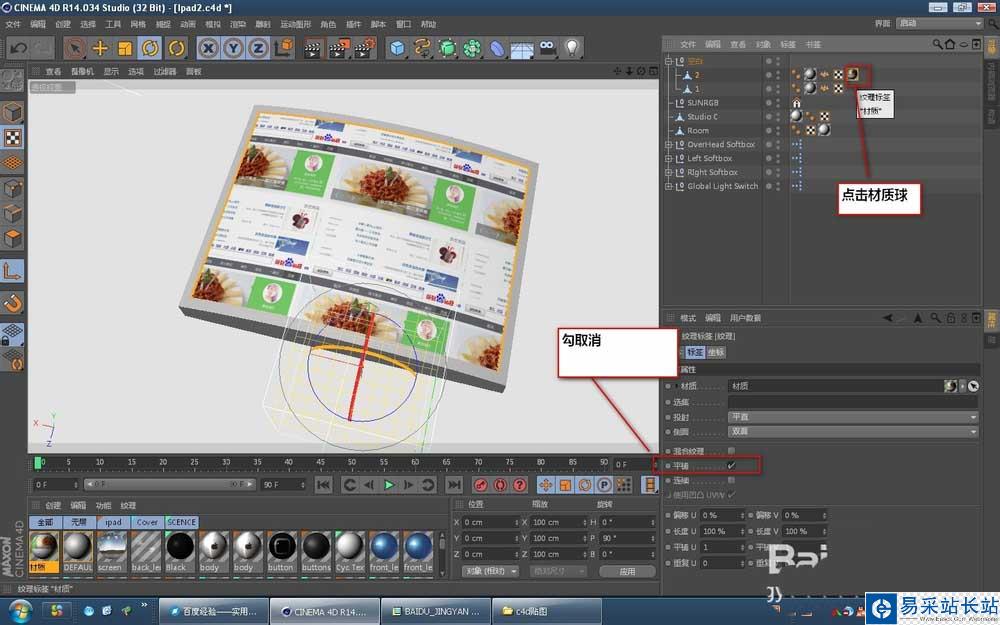Switch to c4d贴图 folder taskbar item
1000x625 pixels.
(546, 611)
